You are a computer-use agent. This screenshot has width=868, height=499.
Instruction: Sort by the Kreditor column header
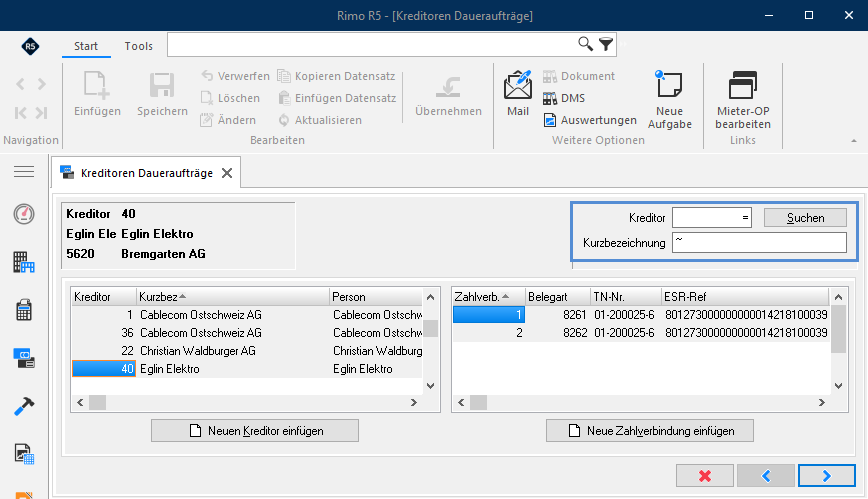tap(104, 297)
